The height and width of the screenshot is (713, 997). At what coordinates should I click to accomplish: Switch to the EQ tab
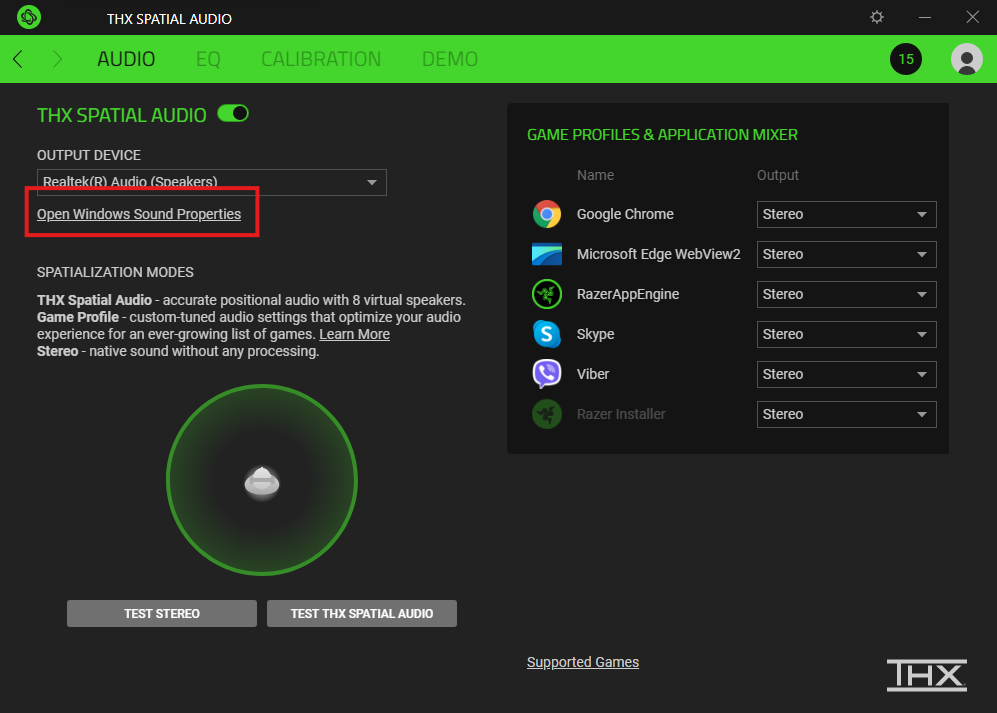click(208, 59)
